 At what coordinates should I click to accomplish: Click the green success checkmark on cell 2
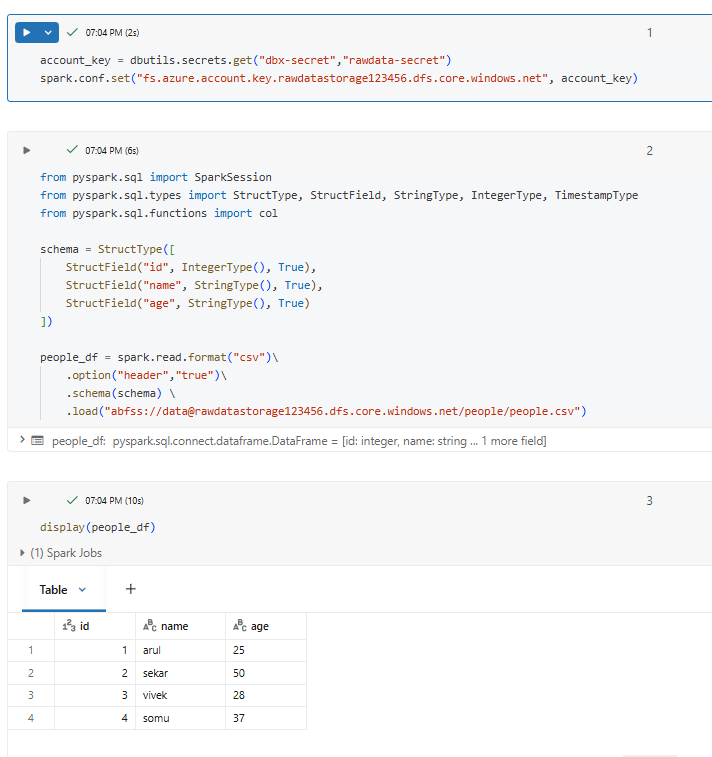[72, 150]
